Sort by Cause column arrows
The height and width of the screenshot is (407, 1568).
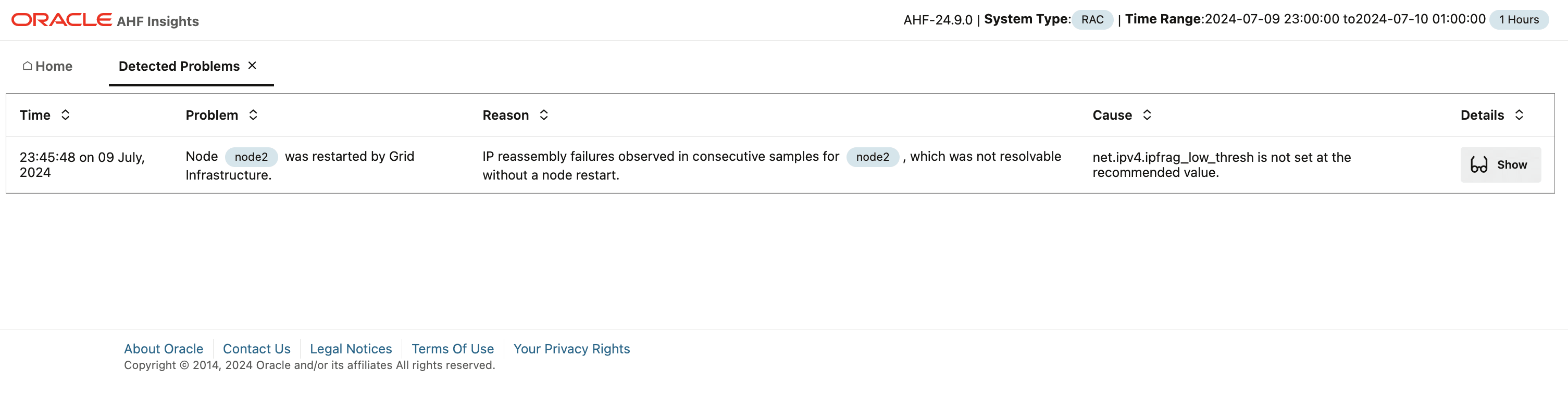pos(1147,115)
